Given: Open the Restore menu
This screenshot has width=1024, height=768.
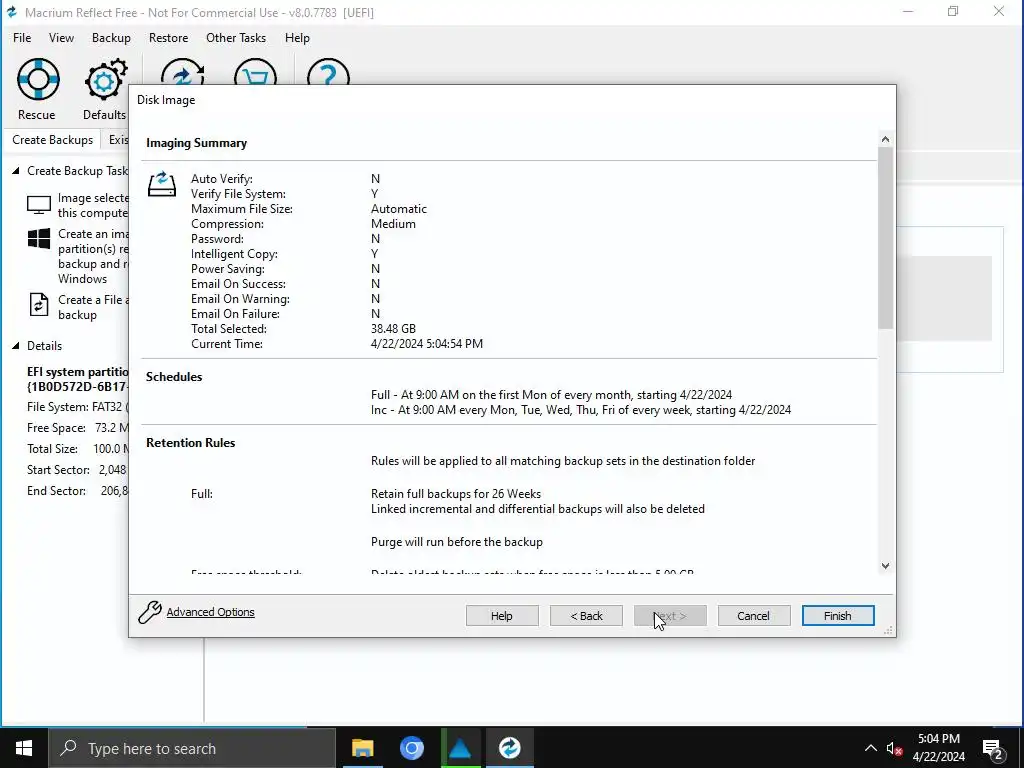Looking at the screenshot, I should pyautogui.click(x=168, y=38).
